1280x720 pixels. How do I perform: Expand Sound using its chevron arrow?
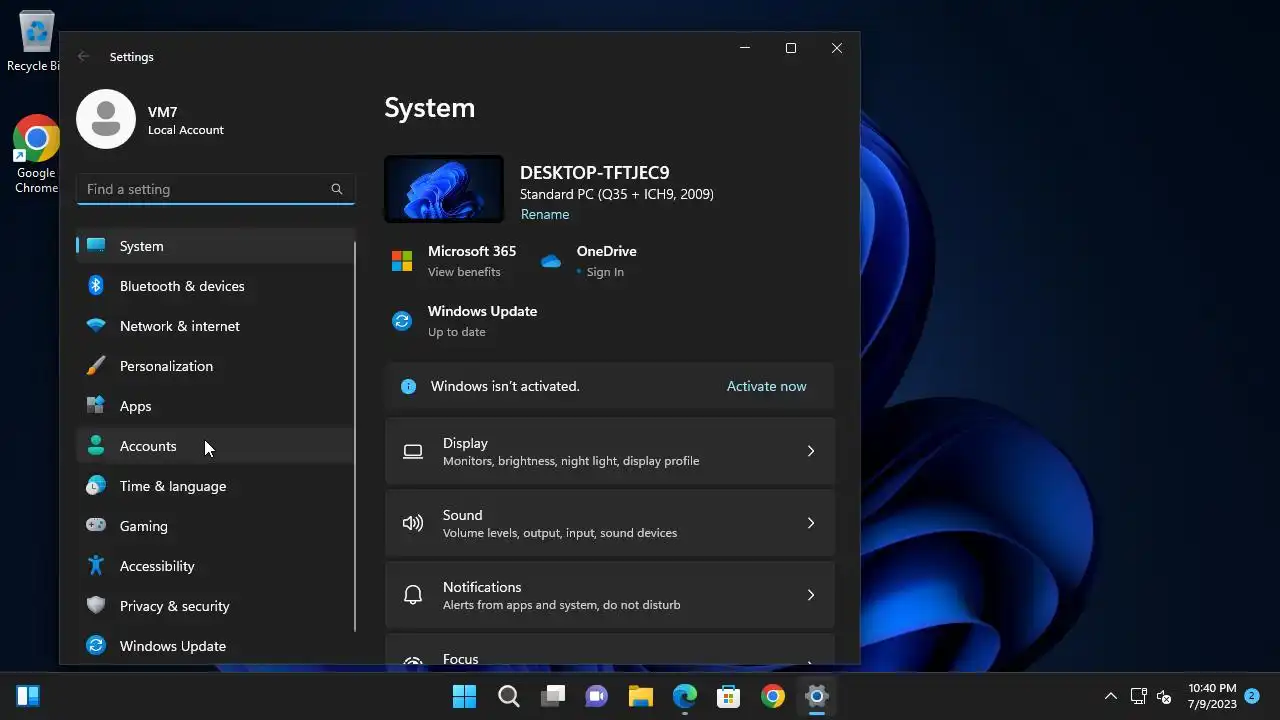click(811, 523)
